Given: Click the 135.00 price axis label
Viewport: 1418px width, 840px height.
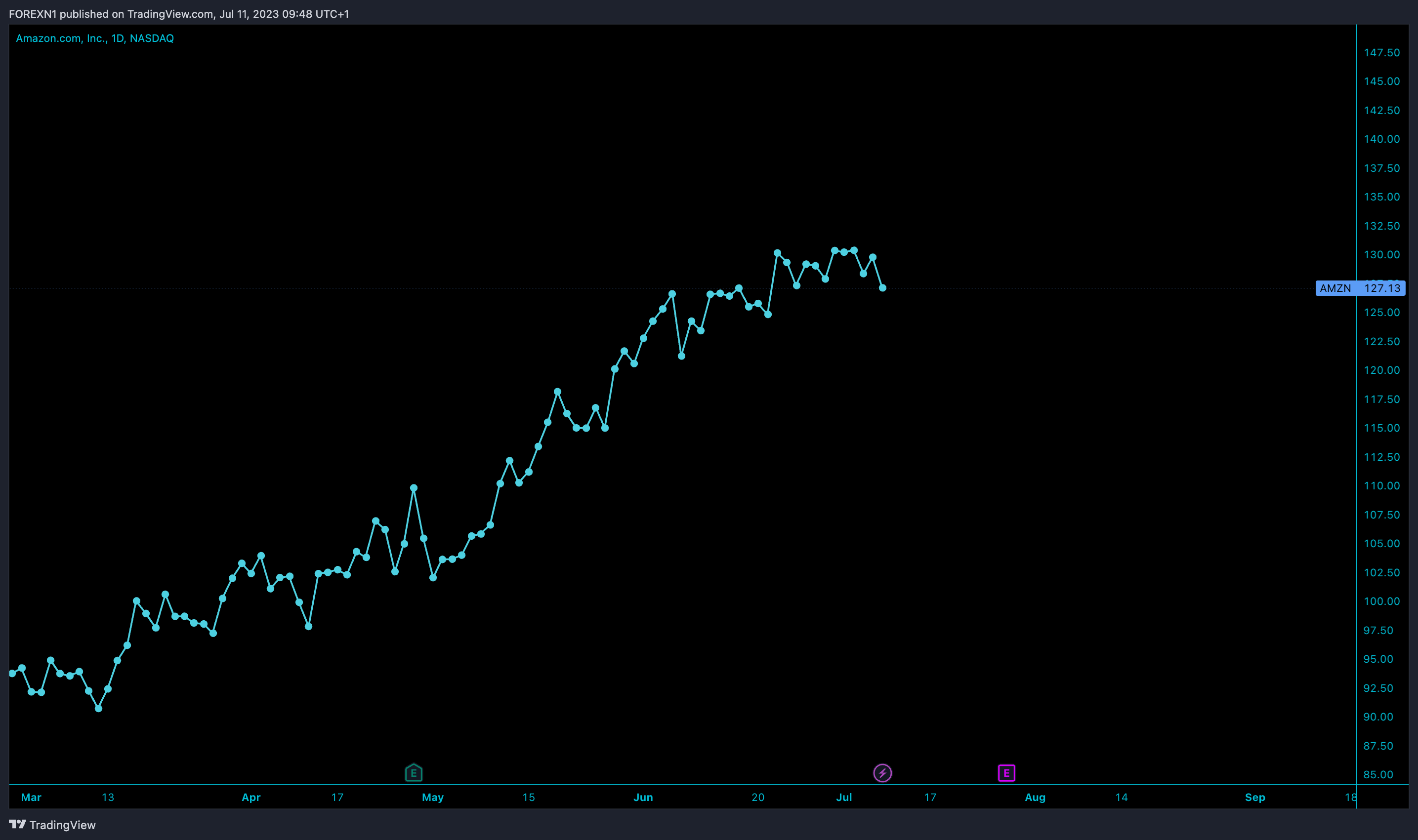Looking at the screenshot, I should [x=1381, y=197].
